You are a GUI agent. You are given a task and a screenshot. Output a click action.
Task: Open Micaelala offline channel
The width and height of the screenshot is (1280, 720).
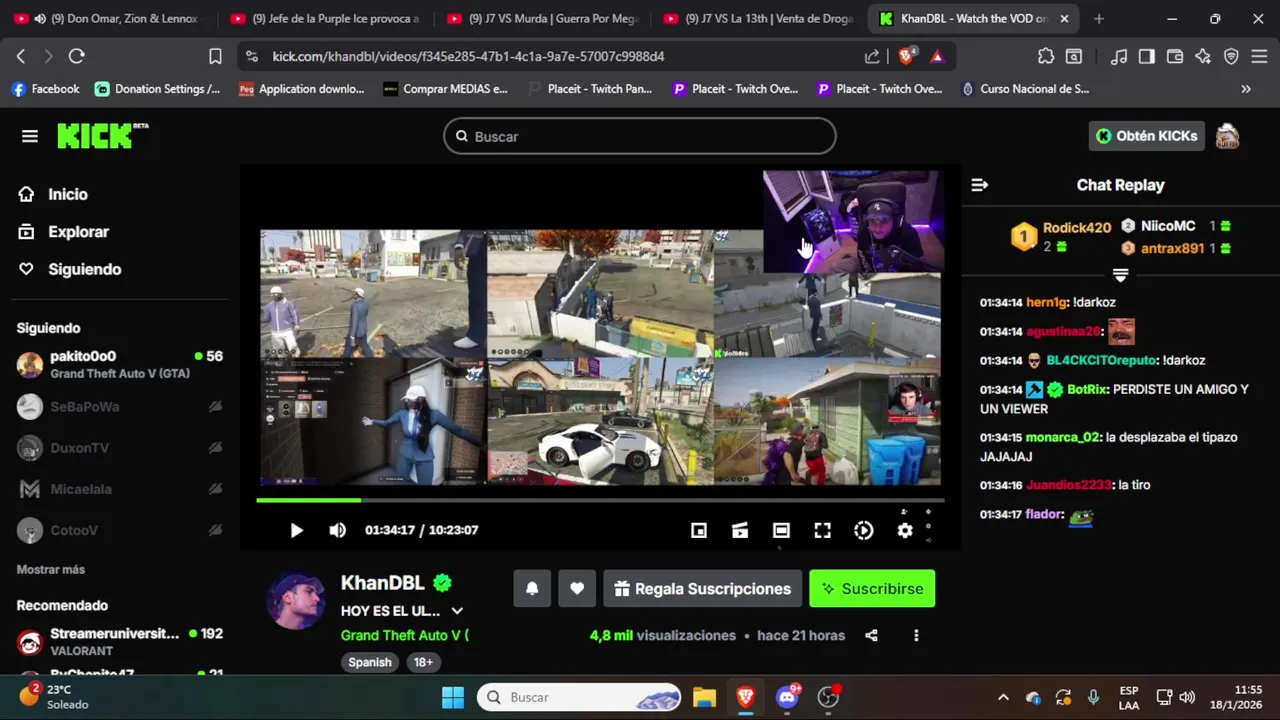120,489
